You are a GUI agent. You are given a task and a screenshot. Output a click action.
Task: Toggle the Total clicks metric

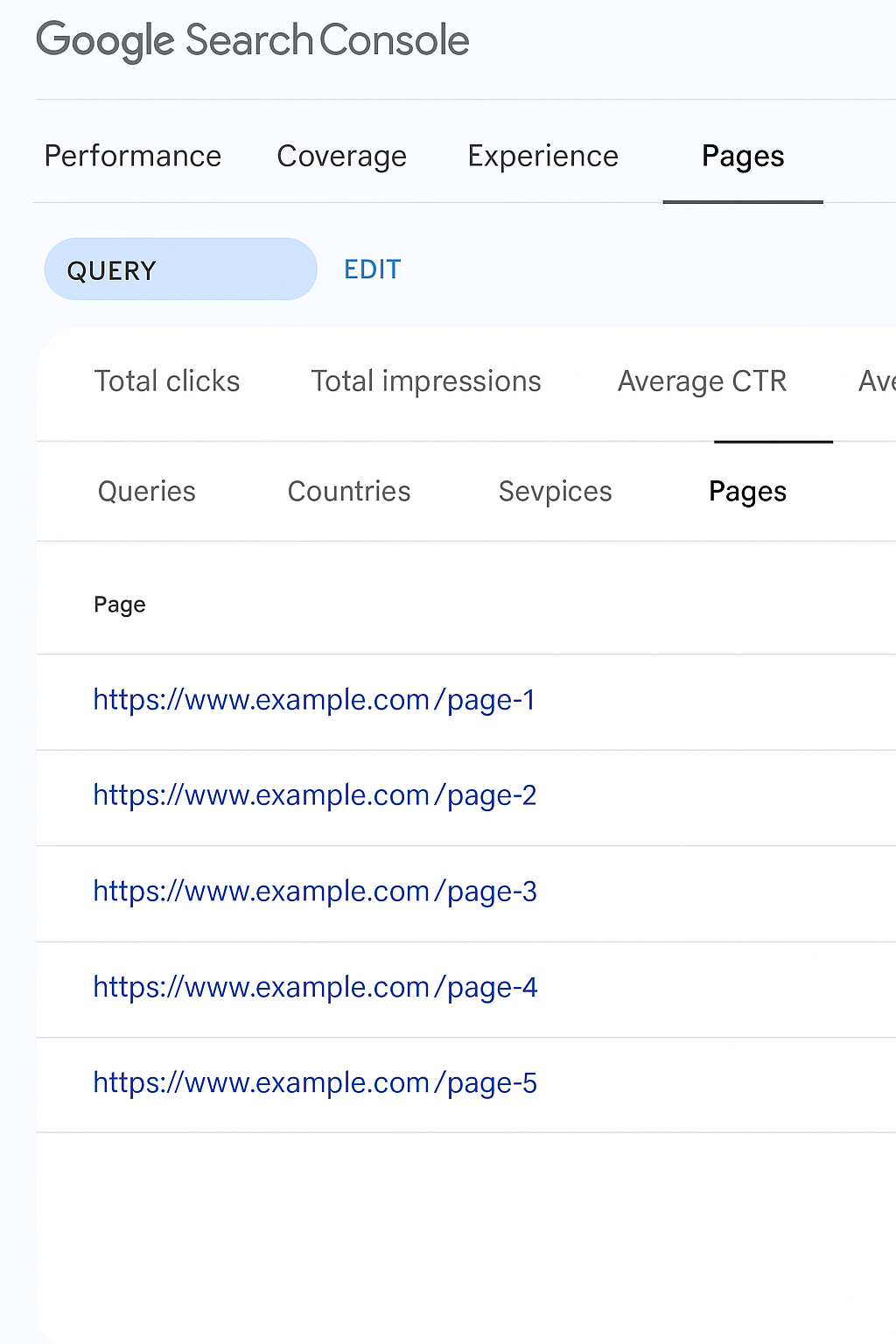[x=167, y=381]
